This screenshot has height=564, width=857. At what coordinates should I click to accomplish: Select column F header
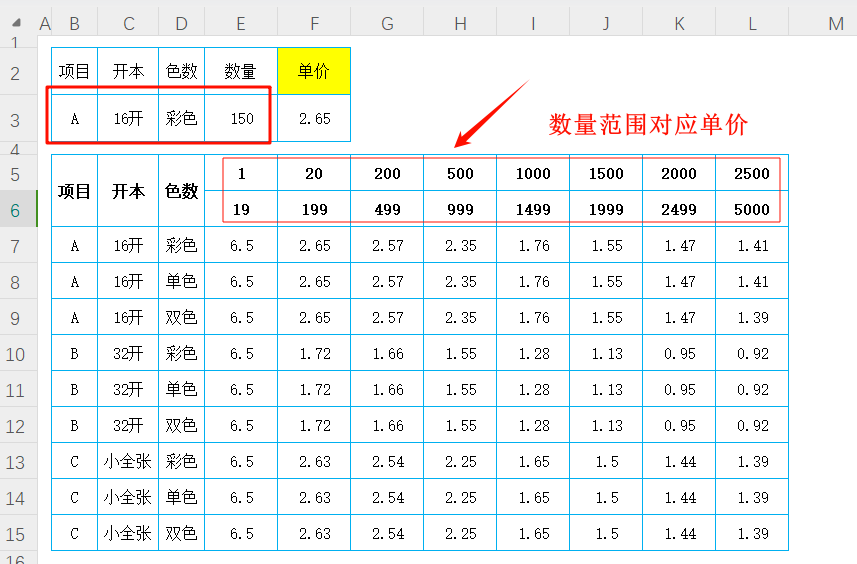click(314, 24)
